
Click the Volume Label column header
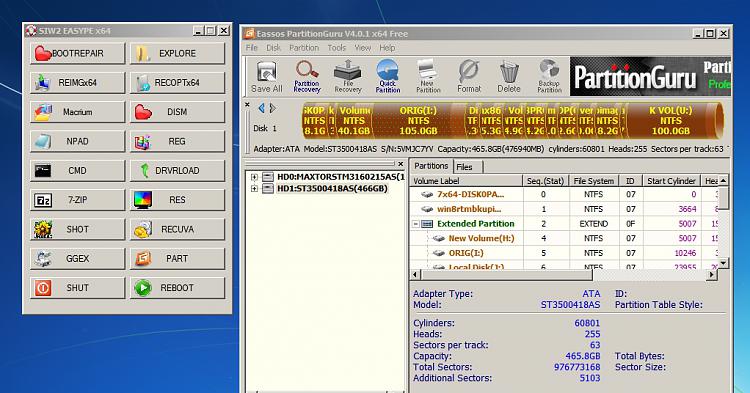coord(466,181)
